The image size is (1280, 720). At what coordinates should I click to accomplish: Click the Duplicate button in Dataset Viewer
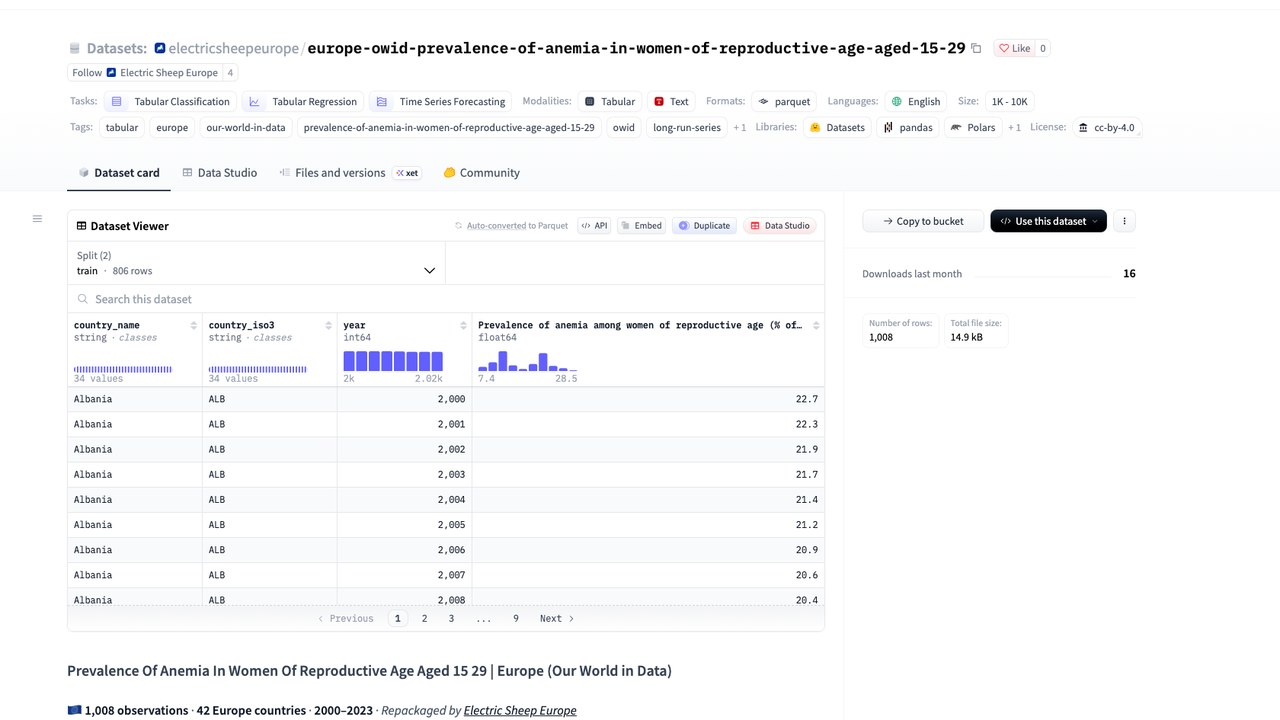(704, 226)
